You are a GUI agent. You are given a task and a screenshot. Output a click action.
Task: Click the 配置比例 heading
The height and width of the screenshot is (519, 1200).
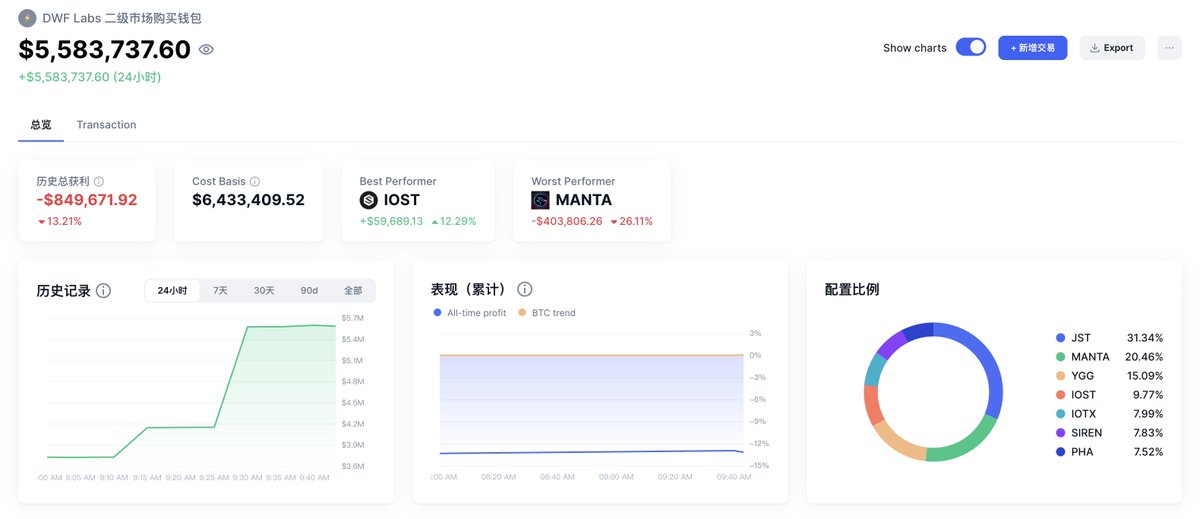[x=852, y=289]
